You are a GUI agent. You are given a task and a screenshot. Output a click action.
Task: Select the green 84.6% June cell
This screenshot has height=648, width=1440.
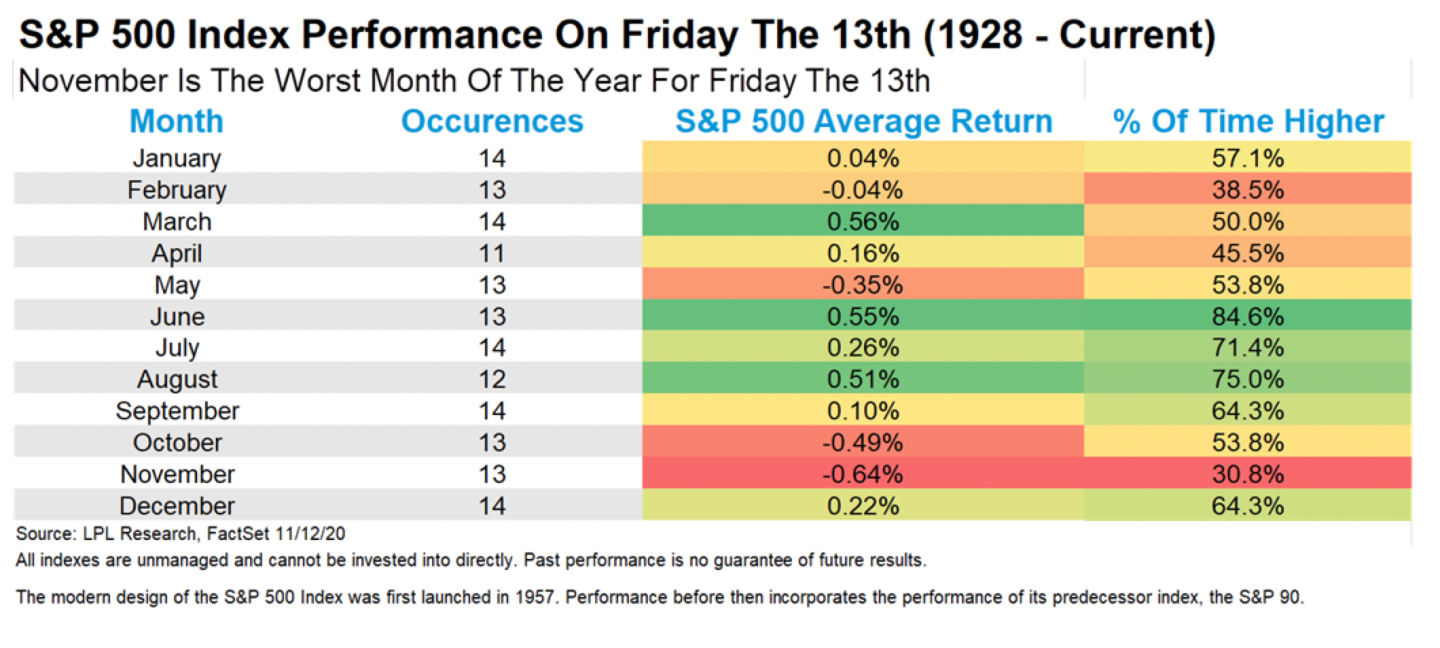click(x=1248, y=317)
